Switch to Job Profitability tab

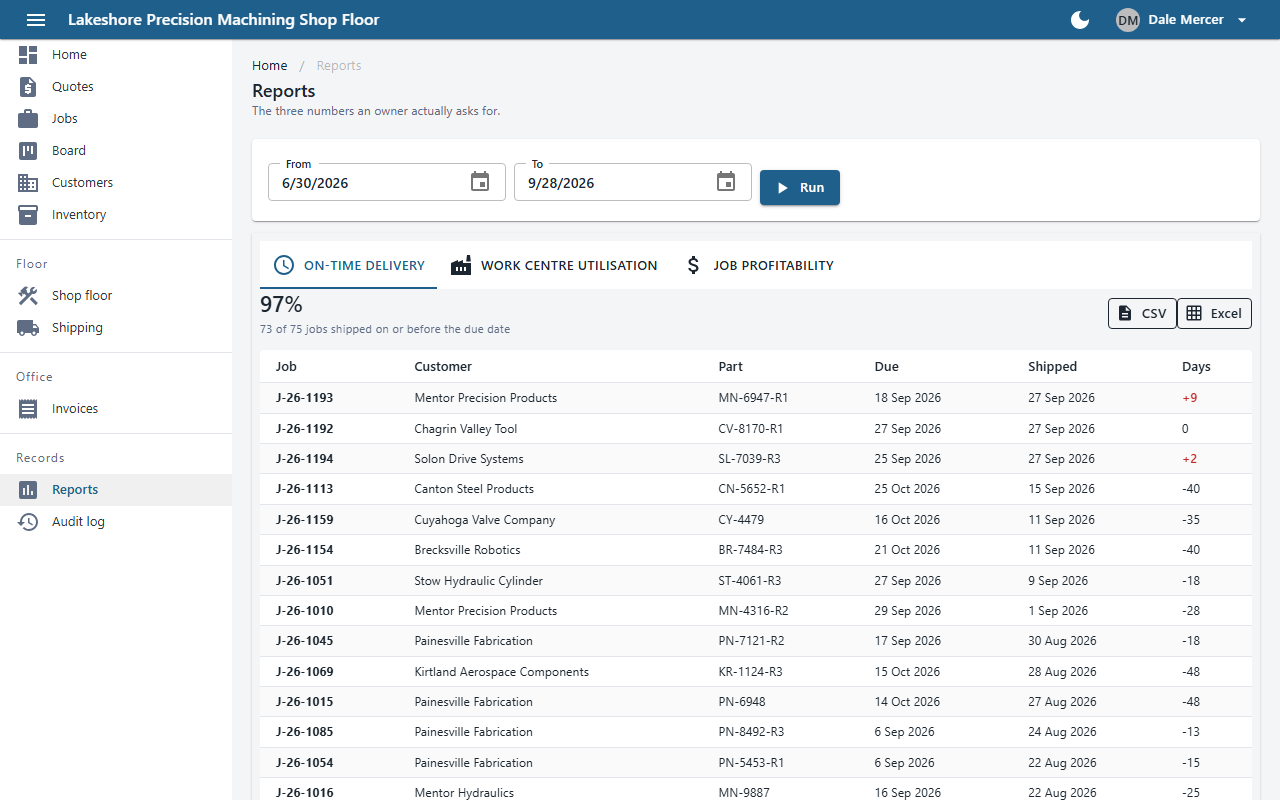(x=758, y=266)
